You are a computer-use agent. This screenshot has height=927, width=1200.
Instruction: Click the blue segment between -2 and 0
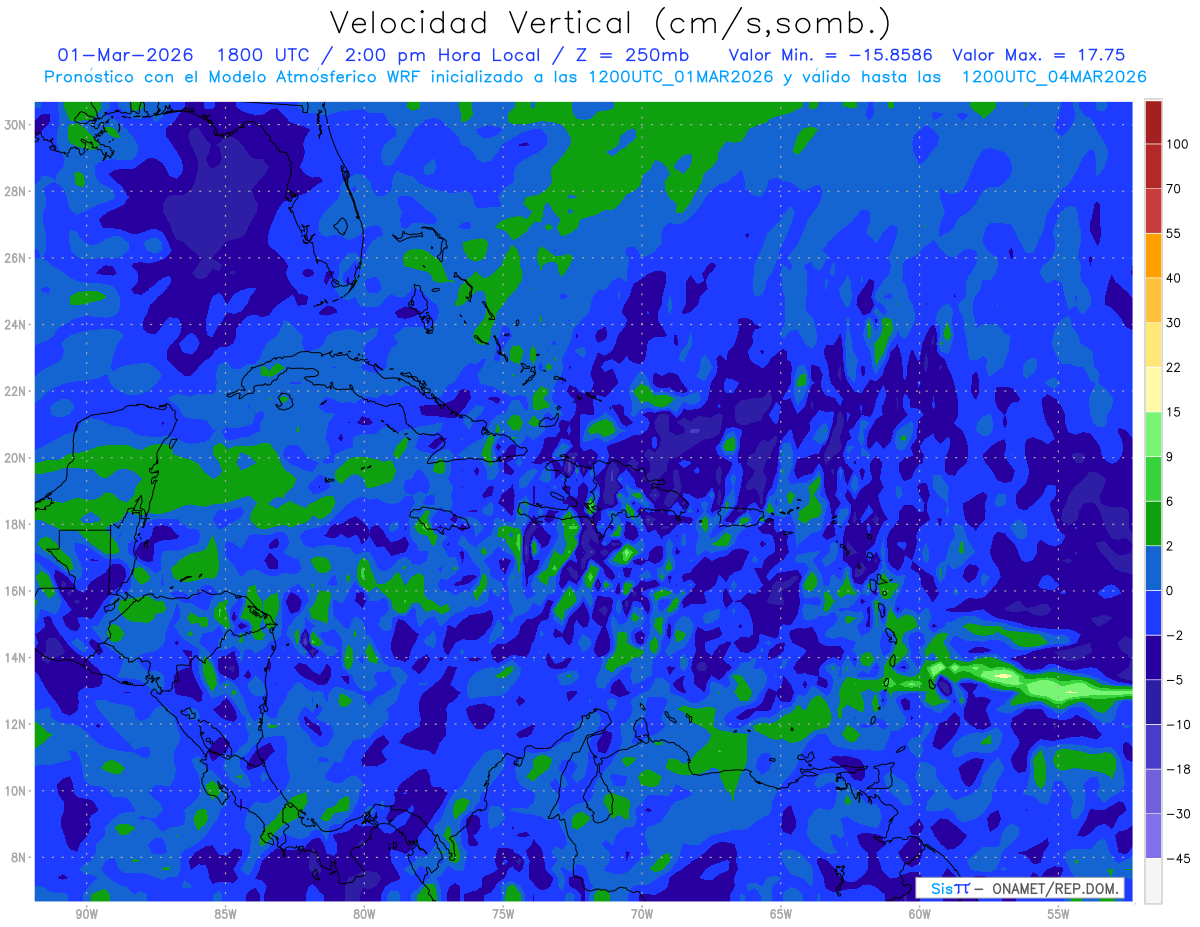[1153, 613]
